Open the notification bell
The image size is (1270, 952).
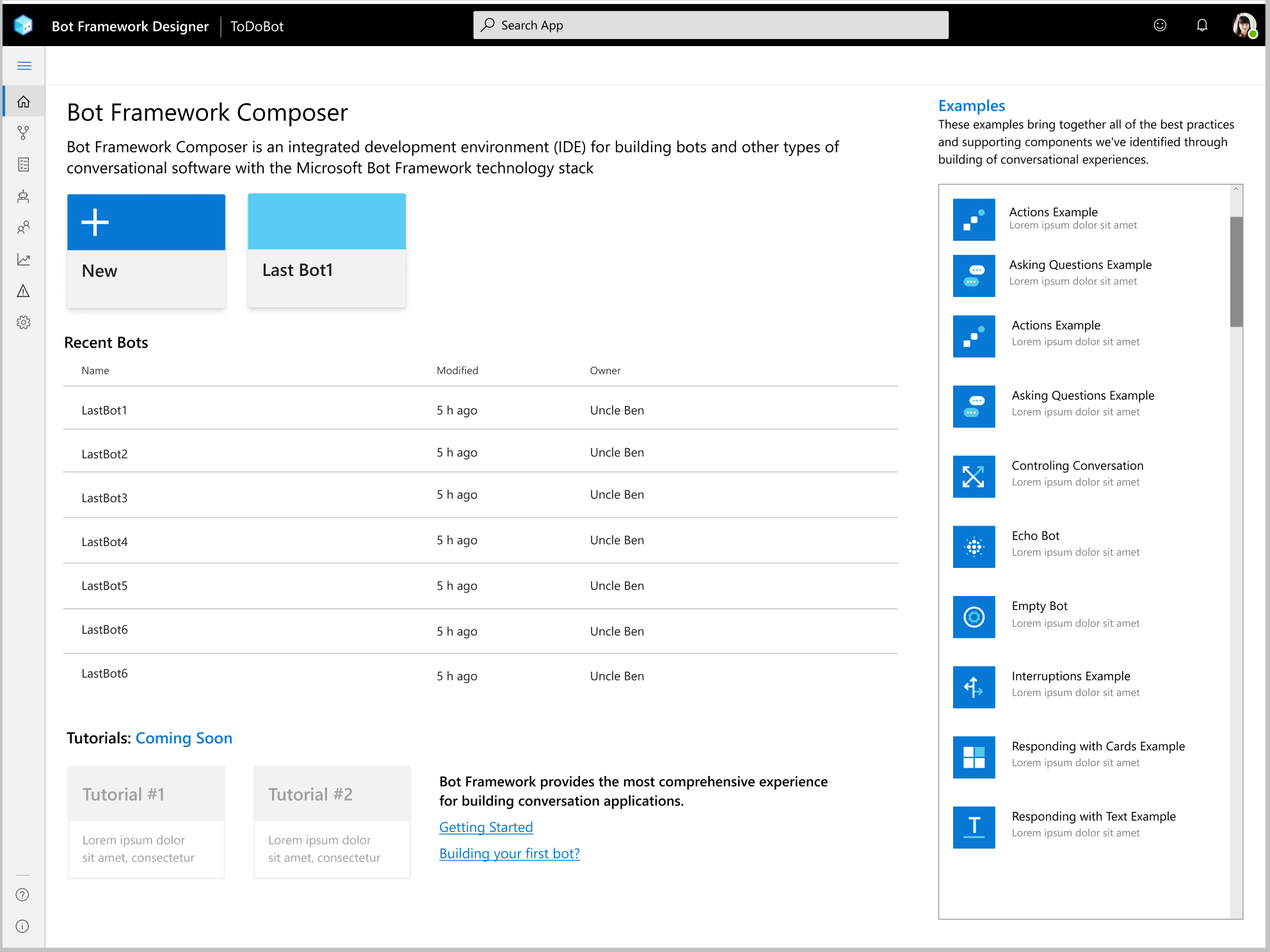point(1202,25)
